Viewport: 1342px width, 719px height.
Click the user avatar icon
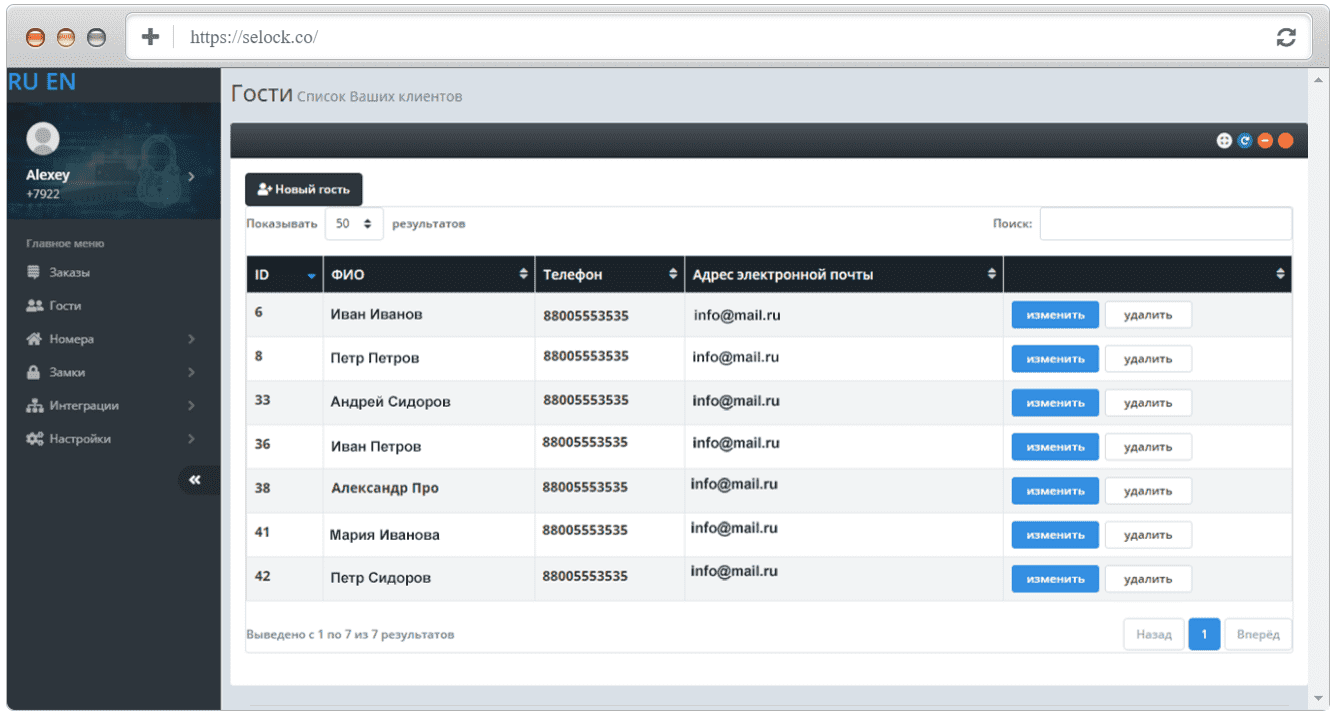[x=42, y=139]
